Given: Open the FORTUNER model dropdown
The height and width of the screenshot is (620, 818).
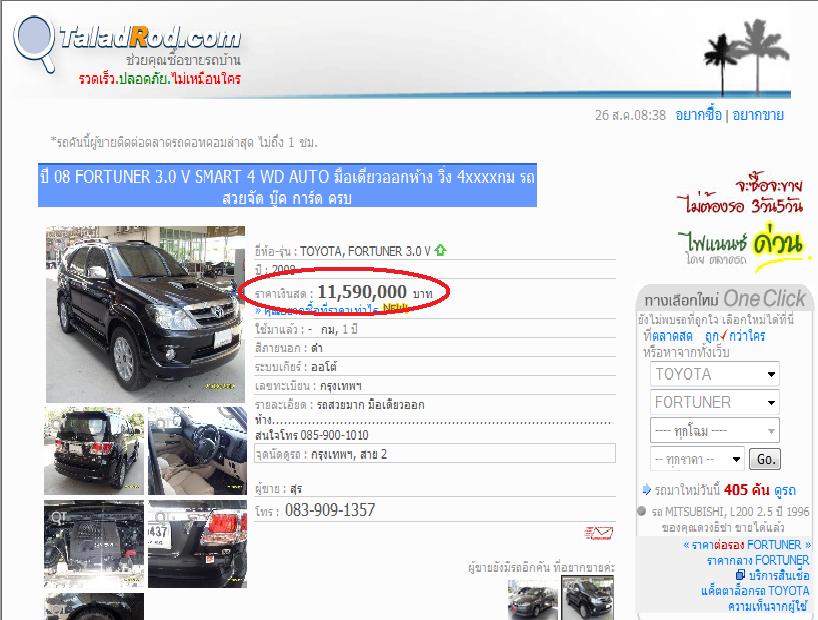Looking at the screenshot, I should (714, 402).
